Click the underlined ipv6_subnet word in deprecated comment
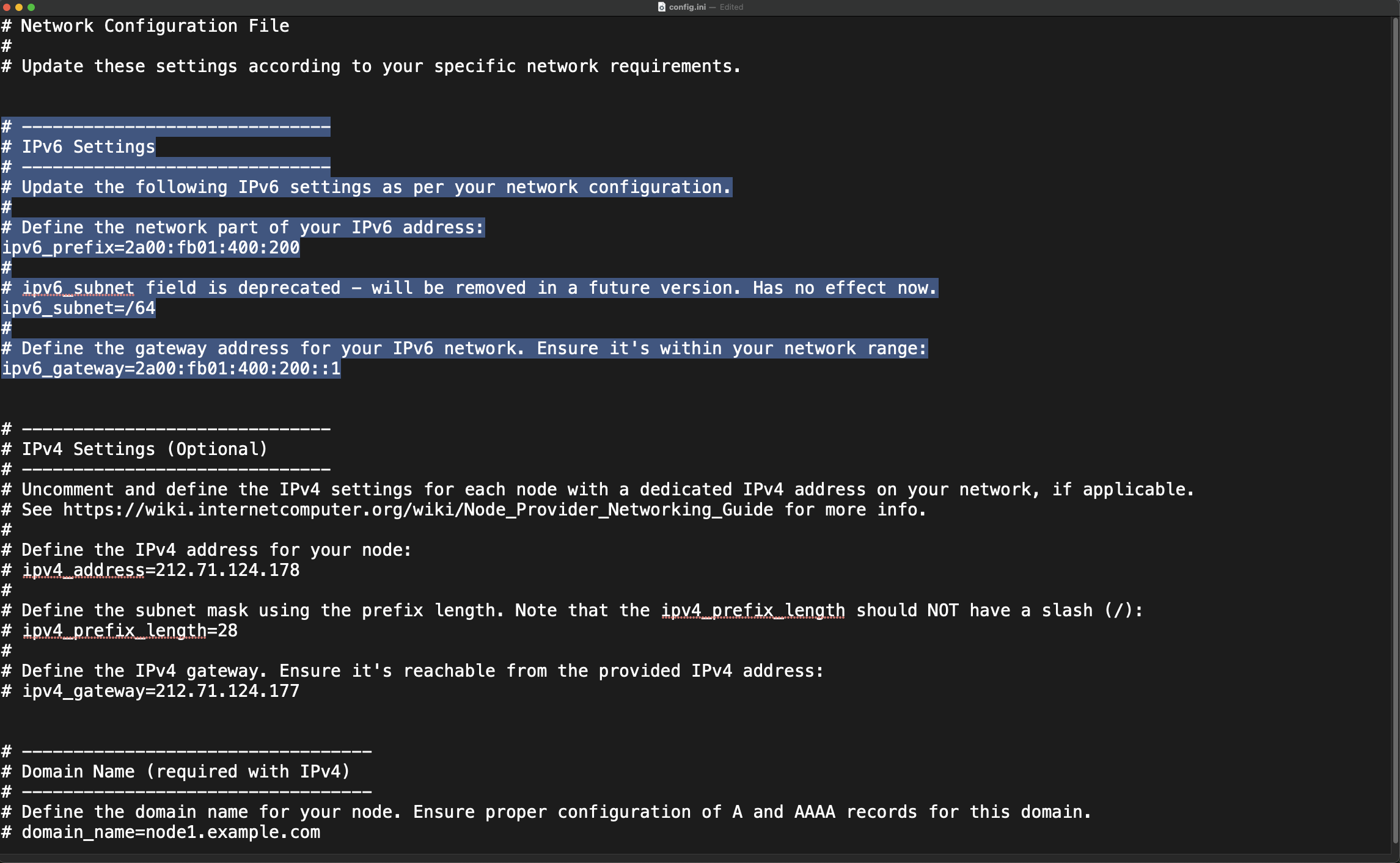The image size is (1400, 863). 78,288
